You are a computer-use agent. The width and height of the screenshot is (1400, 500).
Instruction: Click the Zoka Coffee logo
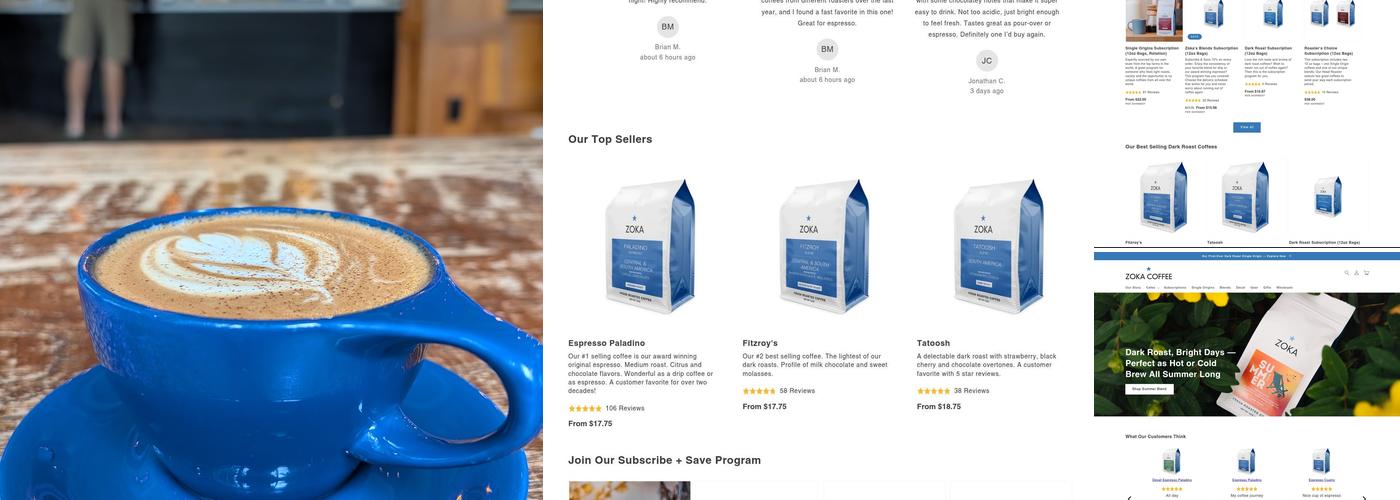1149,274
